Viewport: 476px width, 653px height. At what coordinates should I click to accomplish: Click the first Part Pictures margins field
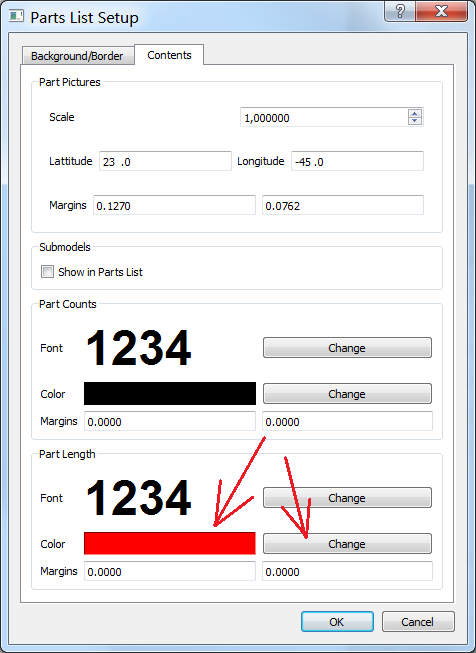pos(174,205)
